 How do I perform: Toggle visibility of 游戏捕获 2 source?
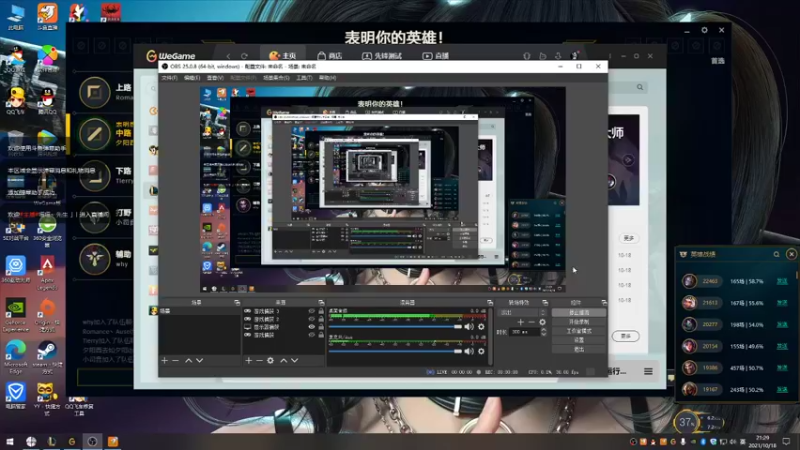click(x=311, y=319)
